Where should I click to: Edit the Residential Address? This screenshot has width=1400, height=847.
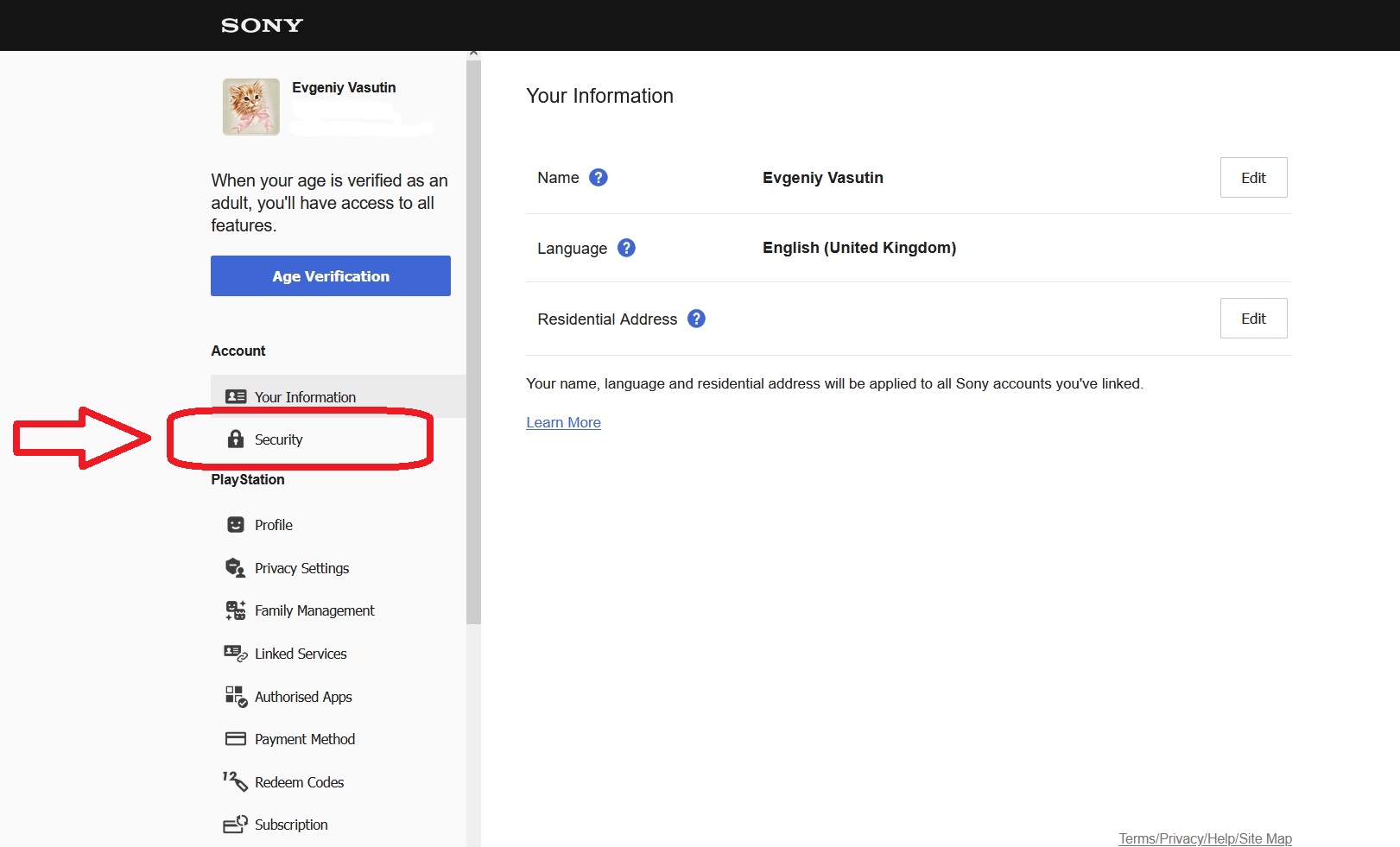(1253, 318)
